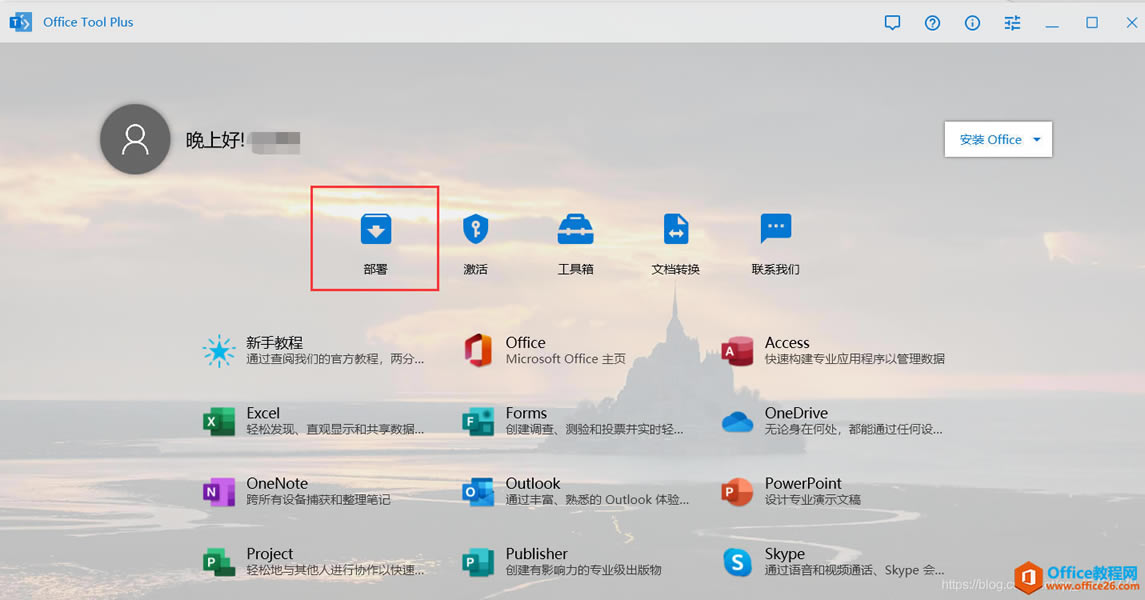This screenshot has width=1145, height=600.
Task: Open application settings sliders icon
Action: 1012,22
